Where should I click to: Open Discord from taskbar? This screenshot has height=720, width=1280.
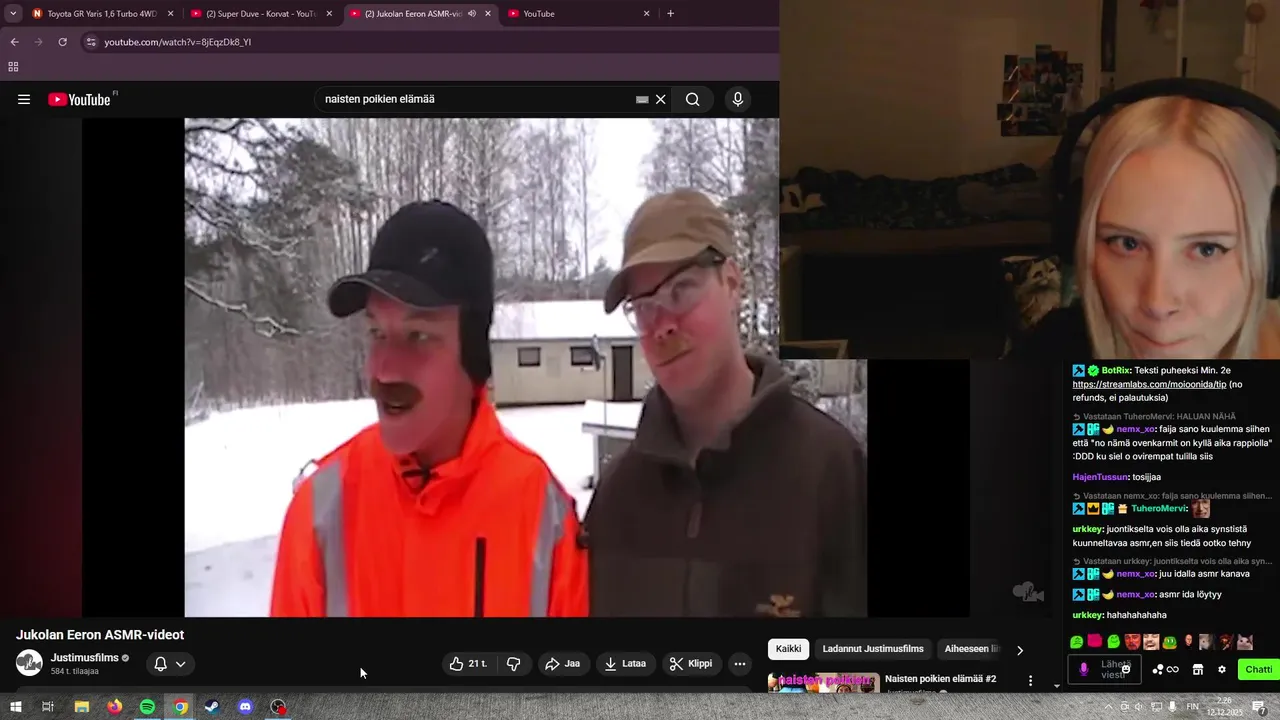(x=245, y=707)
